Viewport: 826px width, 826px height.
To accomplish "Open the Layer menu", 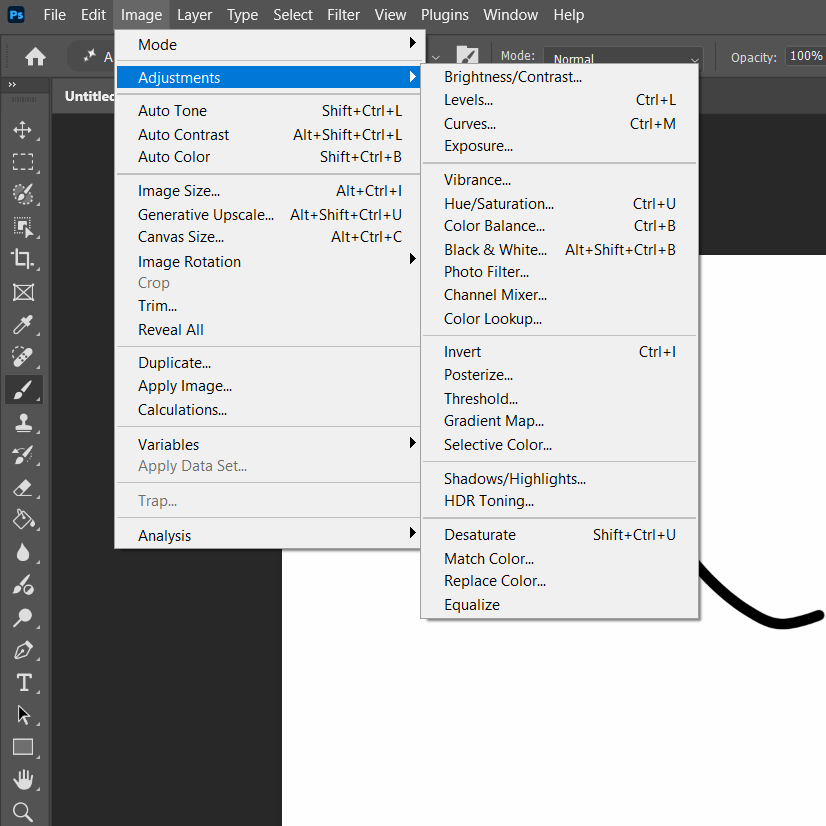I will (194, 15).
